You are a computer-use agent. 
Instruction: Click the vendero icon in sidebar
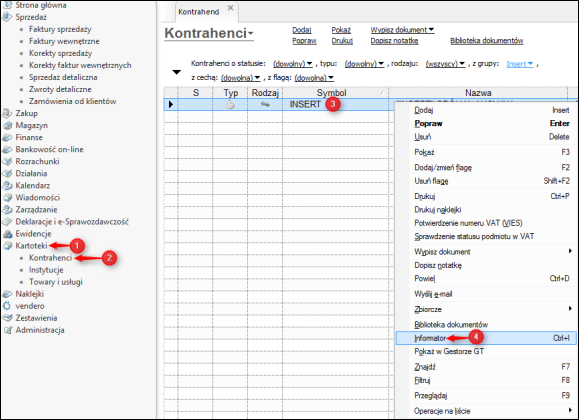tap(7, 306)
